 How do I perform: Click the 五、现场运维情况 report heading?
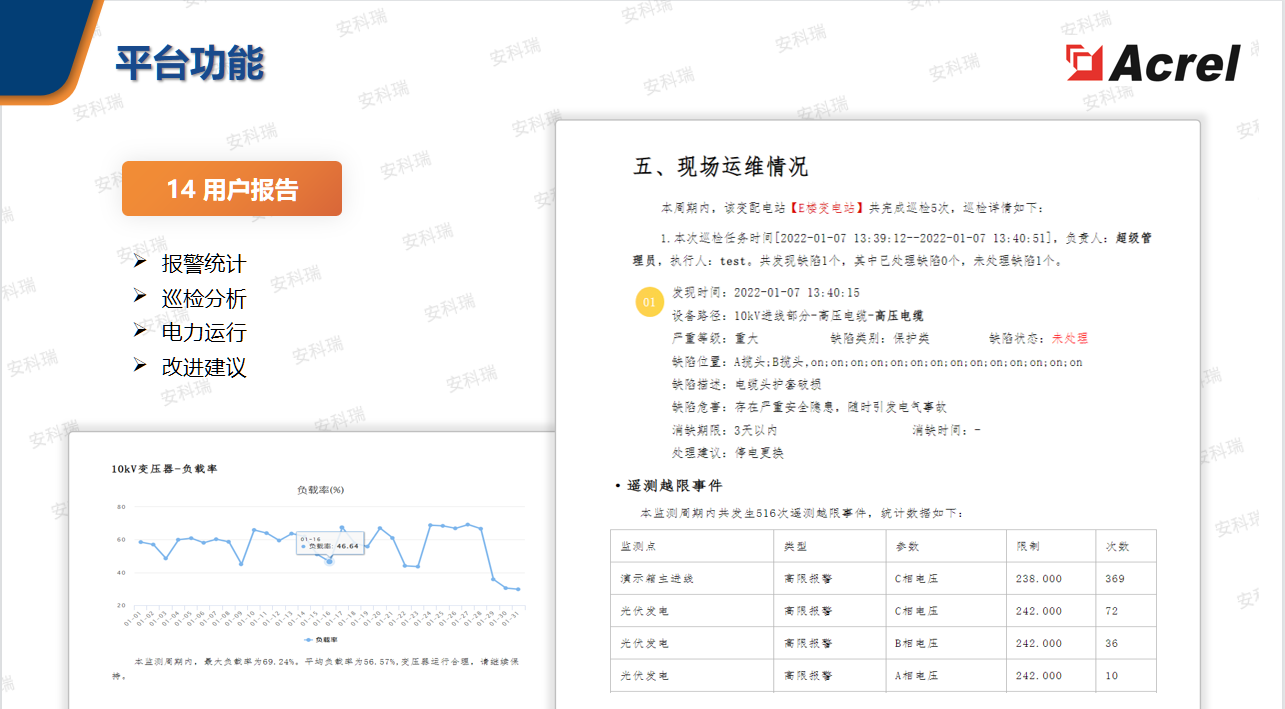721,167
